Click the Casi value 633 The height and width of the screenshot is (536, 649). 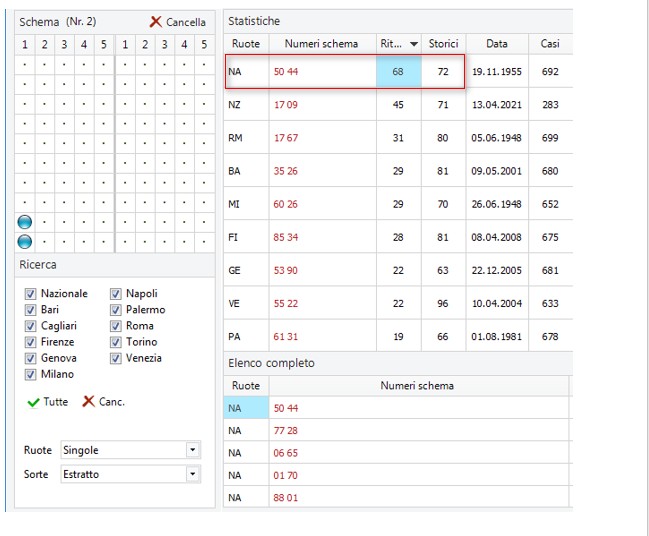click(x=550, y=303)
